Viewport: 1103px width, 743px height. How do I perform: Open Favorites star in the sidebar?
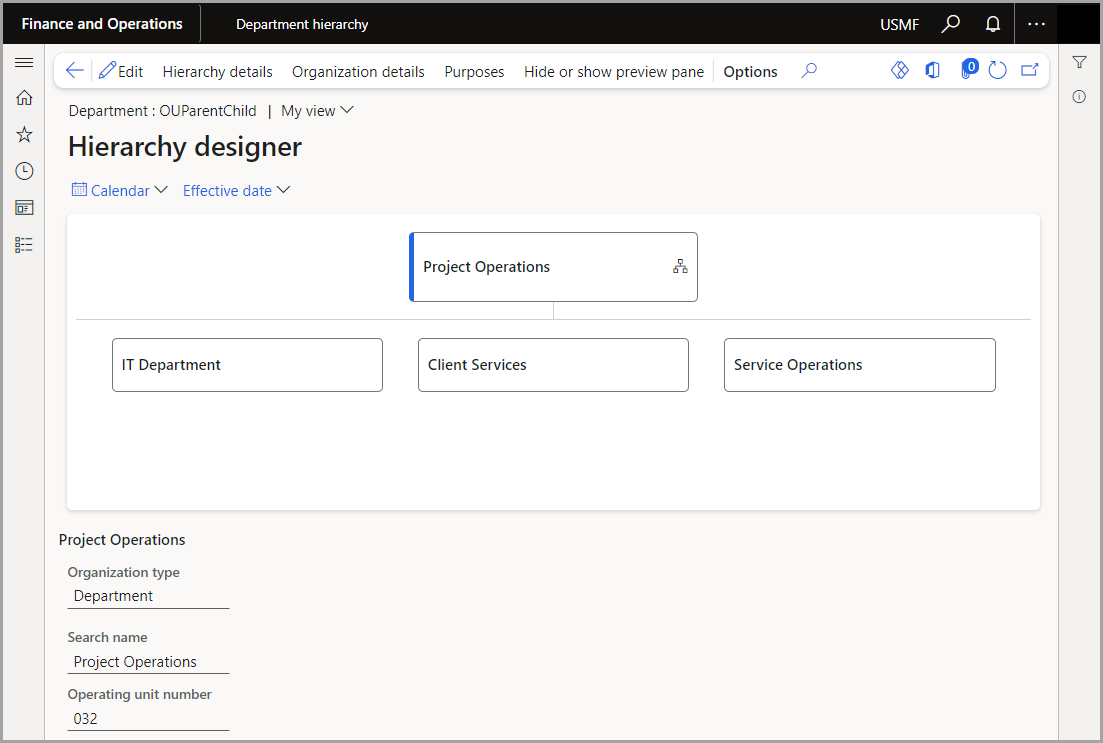coord(24,134)
